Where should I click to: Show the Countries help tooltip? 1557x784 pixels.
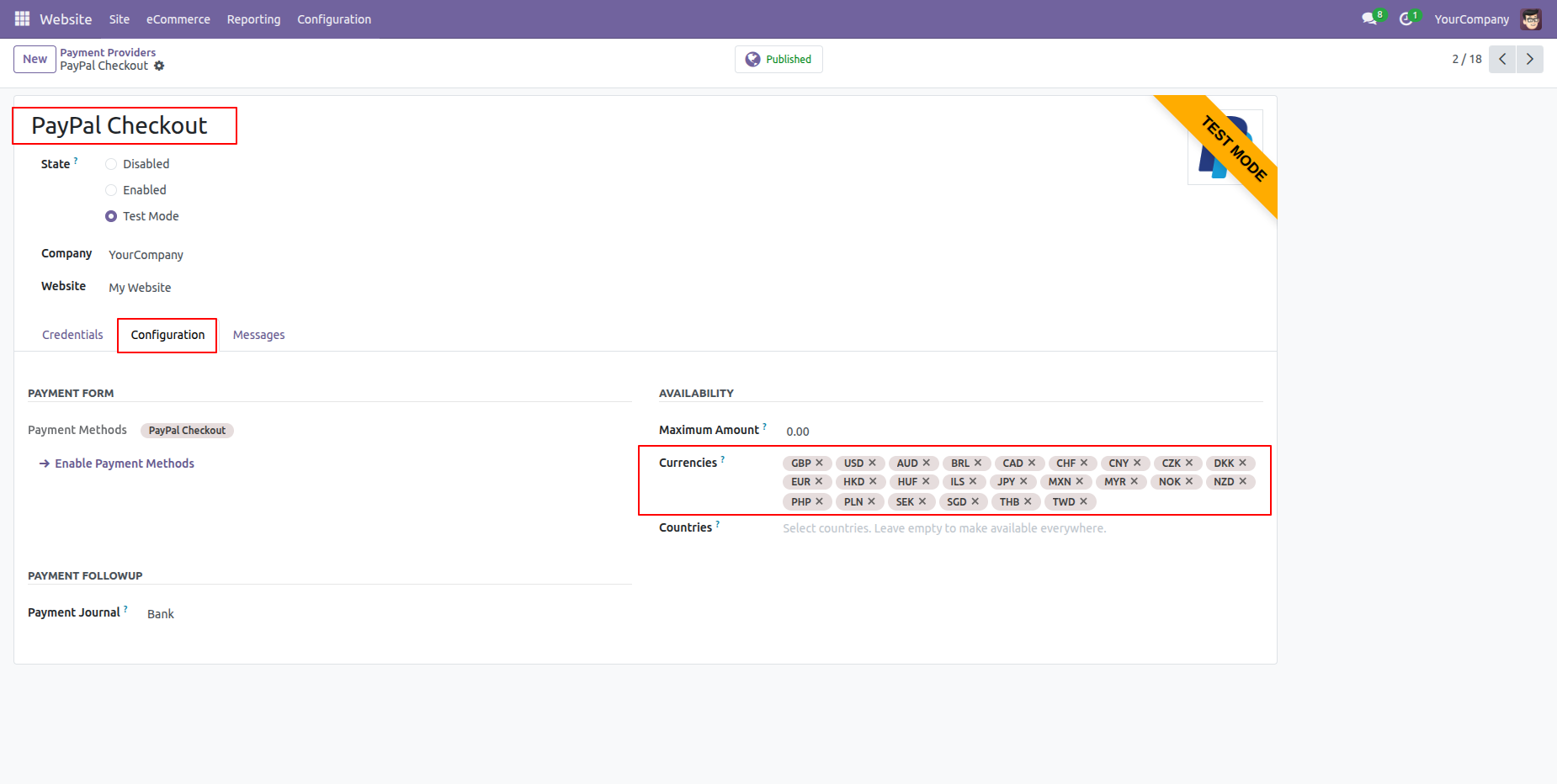pyautogui.click(x=718, y=524)
